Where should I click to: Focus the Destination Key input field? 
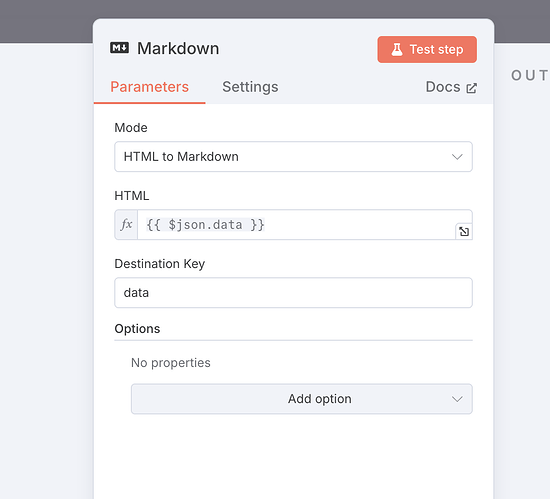coord(293,293)
